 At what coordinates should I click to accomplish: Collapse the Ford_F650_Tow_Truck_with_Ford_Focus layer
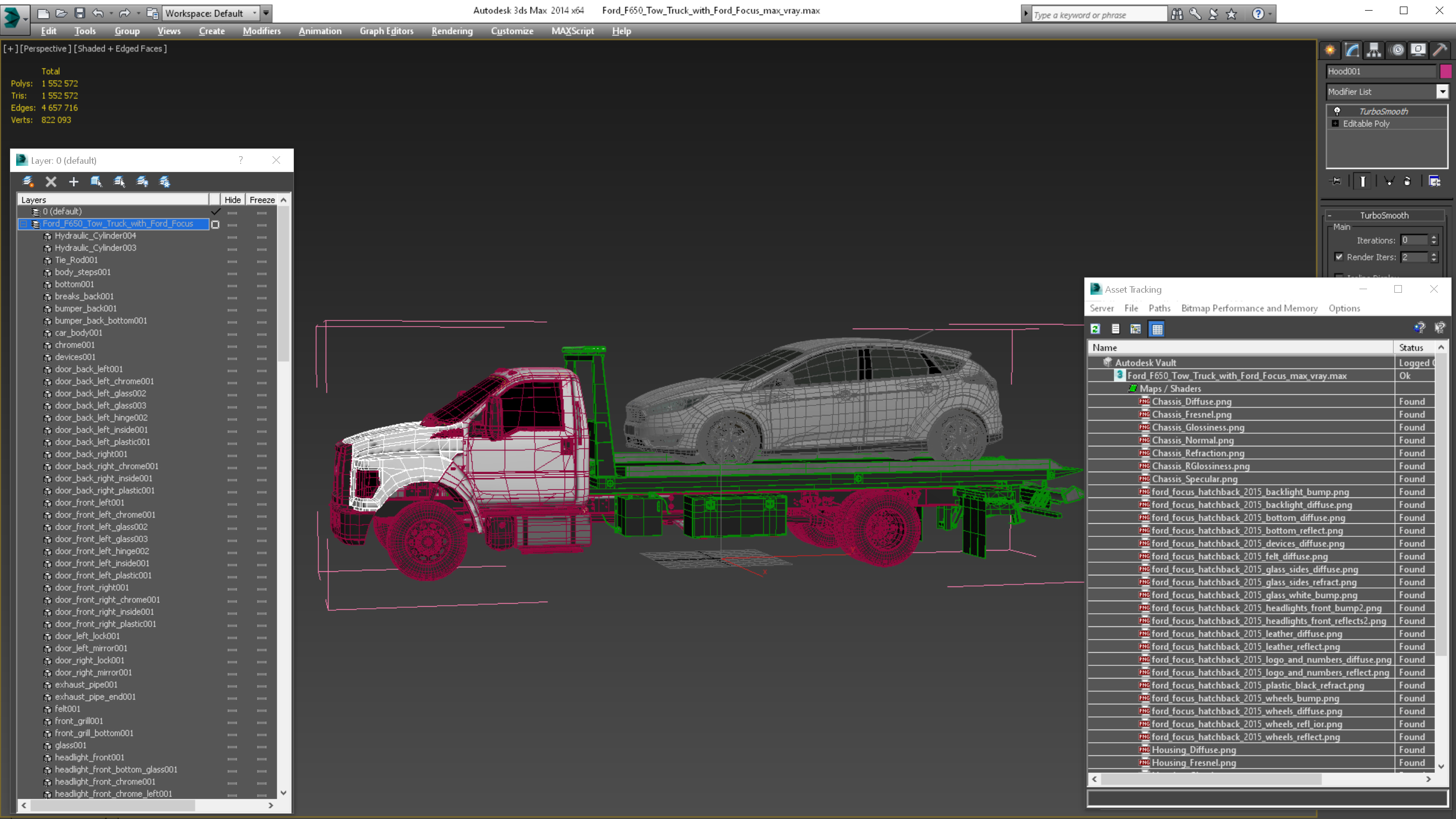[24, 224]
